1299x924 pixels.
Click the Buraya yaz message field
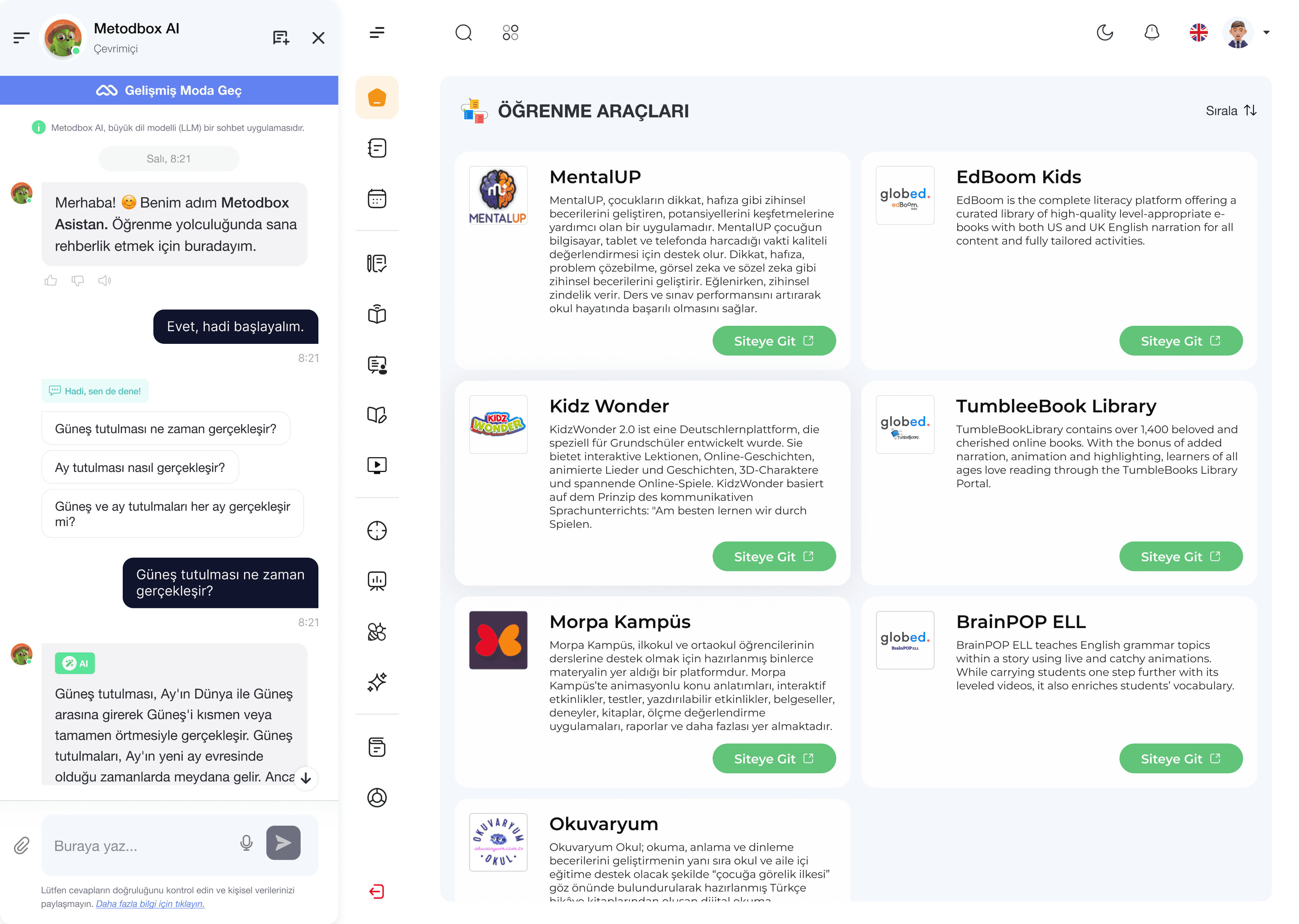[142, 845]
